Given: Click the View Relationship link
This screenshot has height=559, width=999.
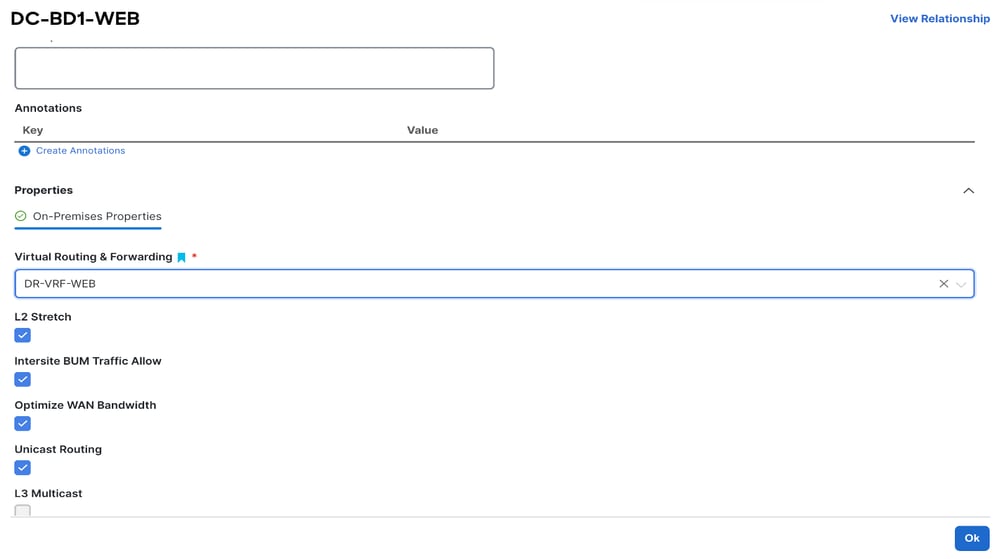Looking at the screenshot, I should pyautogui.click(x=940, y=18).
